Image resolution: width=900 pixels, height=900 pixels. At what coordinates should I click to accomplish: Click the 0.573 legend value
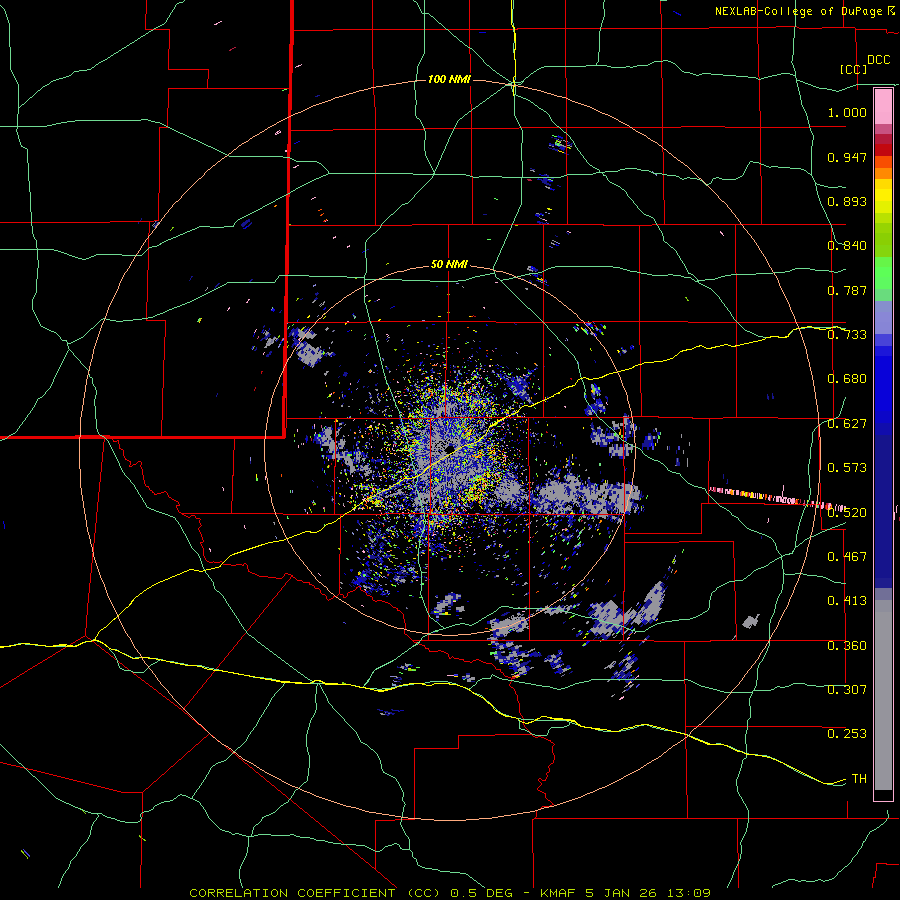847,468
